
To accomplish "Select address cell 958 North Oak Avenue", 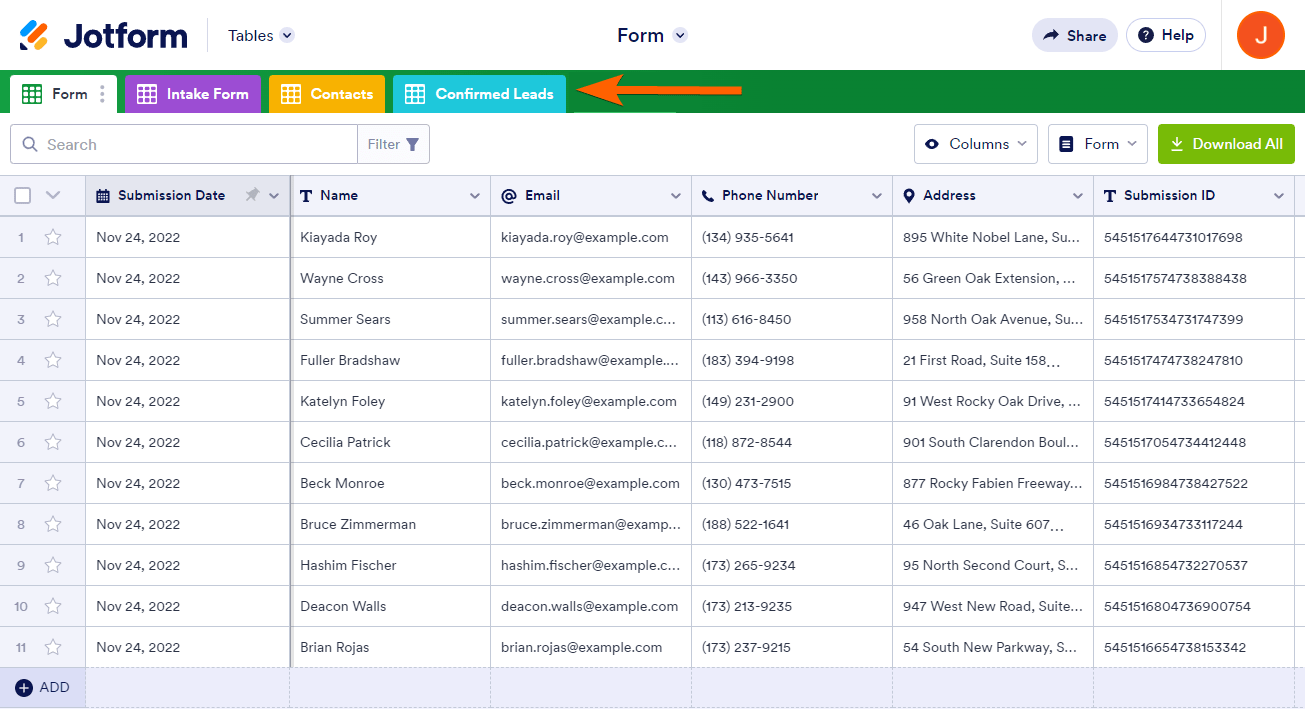I will (x=993, y=319).
